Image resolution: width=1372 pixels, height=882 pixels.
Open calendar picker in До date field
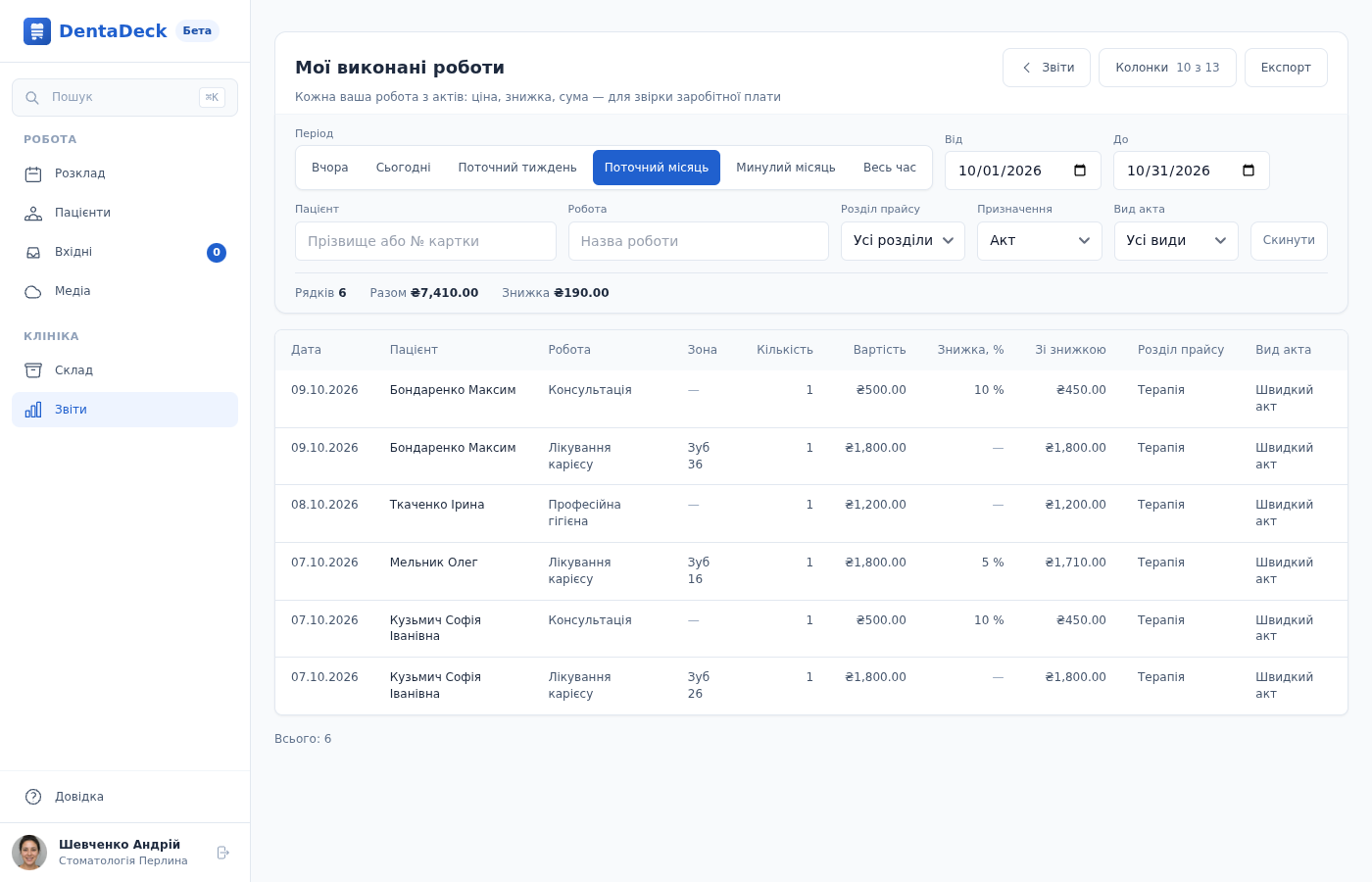[x=1249, y=171]
